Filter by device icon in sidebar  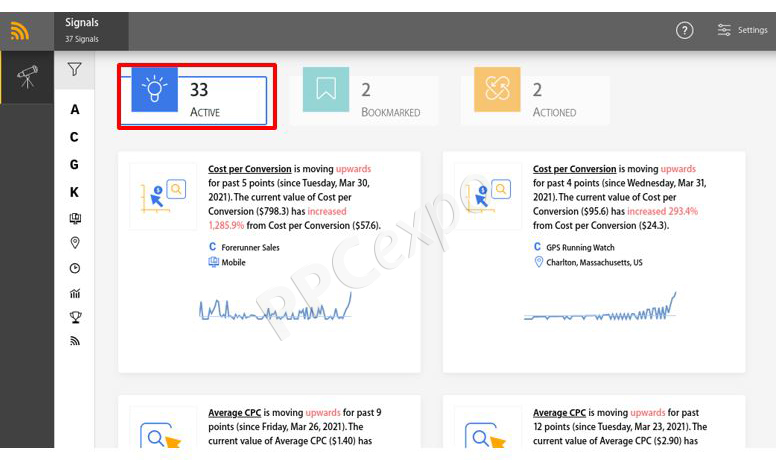75,218
